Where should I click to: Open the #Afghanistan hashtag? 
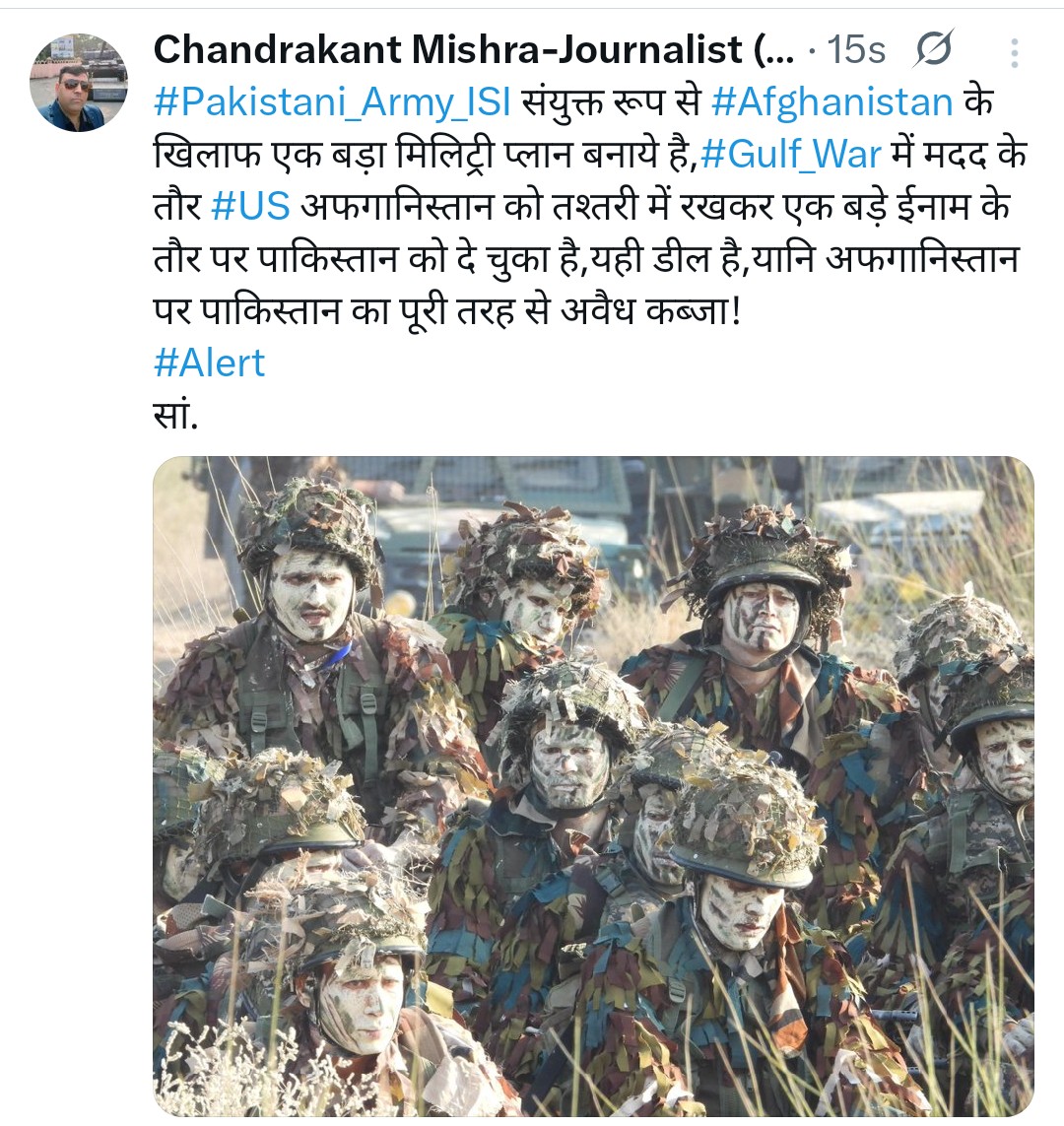[832, 102]
